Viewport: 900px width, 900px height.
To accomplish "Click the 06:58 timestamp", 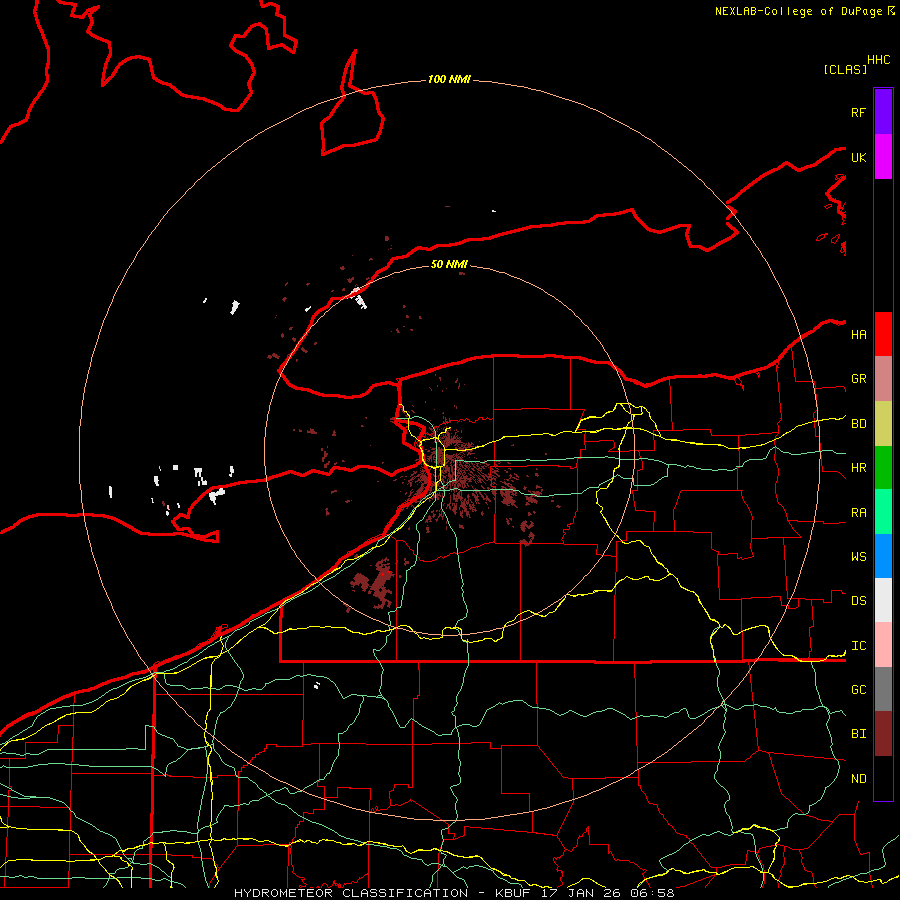I will 652,893.
